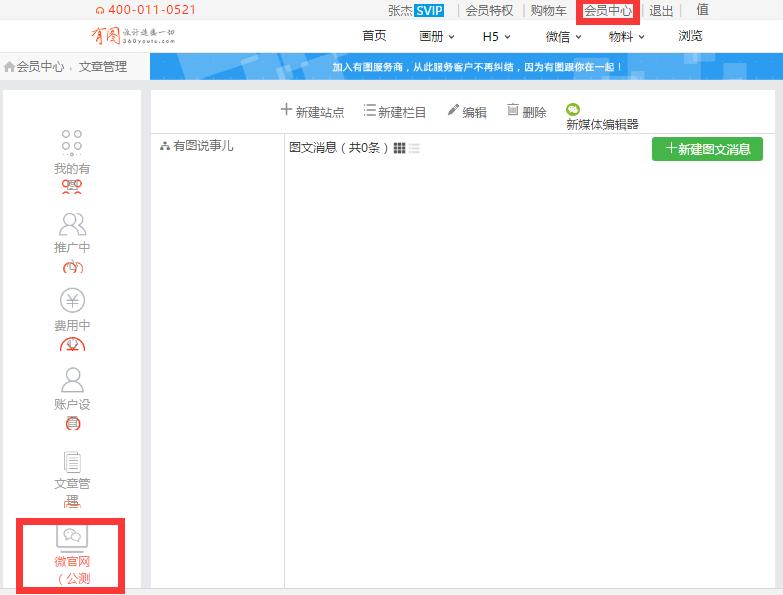Screen dimensions: 783x595
Task: Open 浏览 in main navigation
Action: (690, 36)
